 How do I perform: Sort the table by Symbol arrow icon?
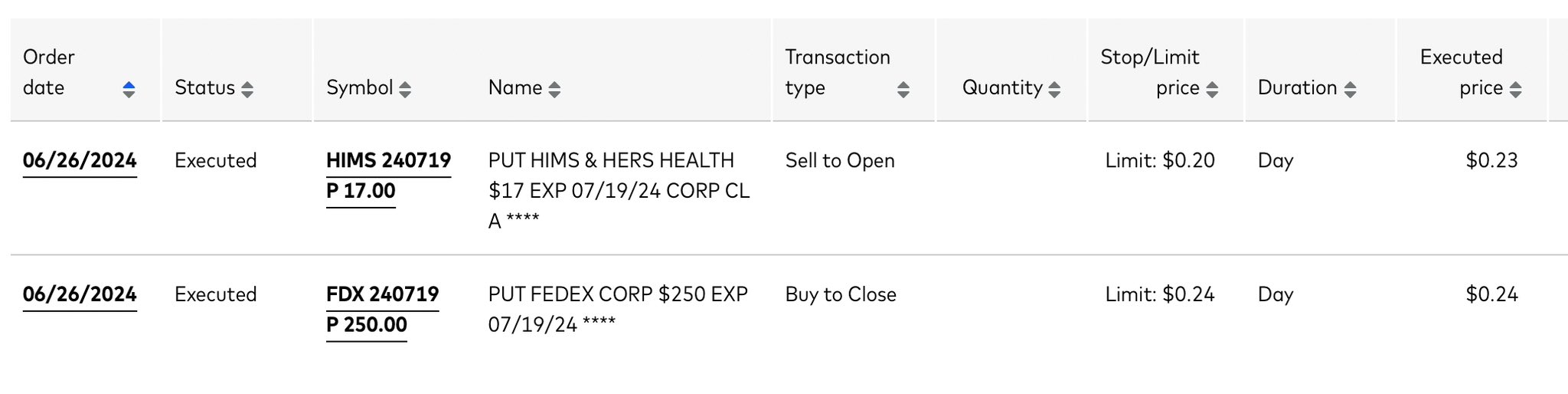tap(405, 90)
